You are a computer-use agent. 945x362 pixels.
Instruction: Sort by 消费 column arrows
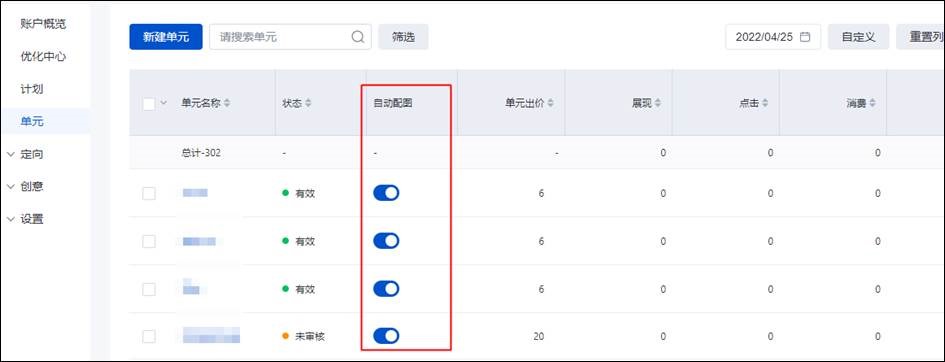(873, 103)
